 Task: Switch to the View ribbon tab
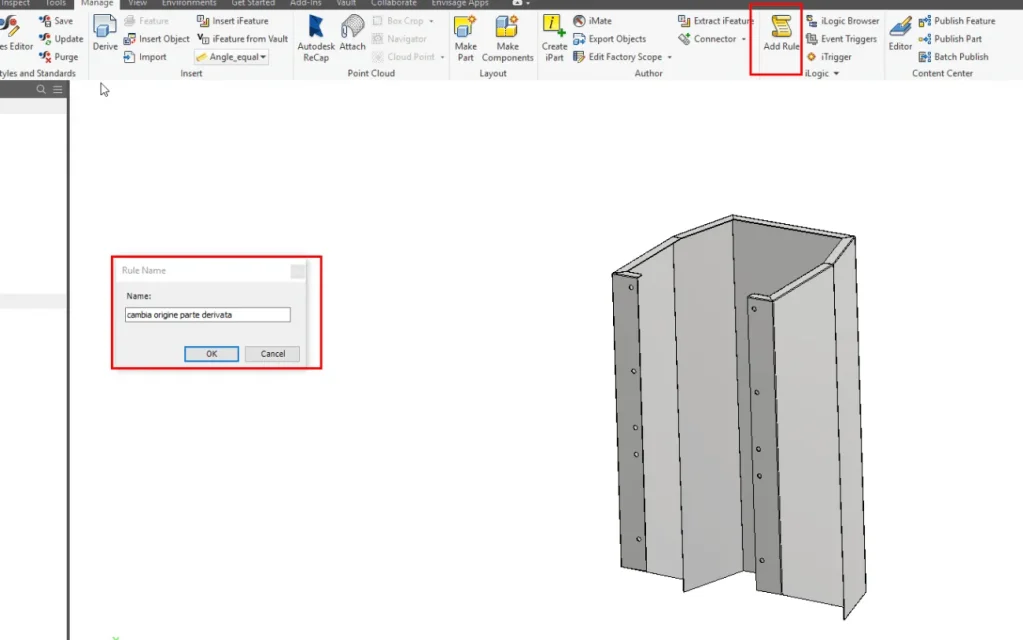click(137, 3)
